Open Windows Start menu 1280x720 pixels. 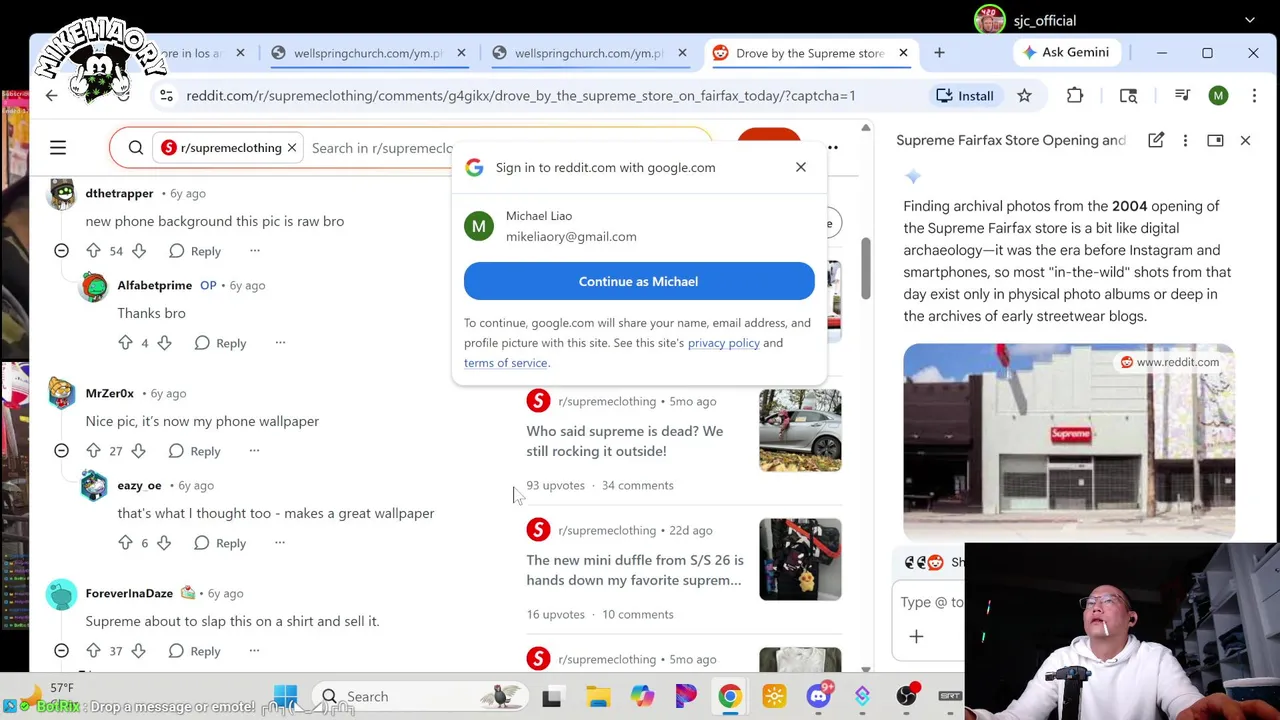tap(285, 696)
